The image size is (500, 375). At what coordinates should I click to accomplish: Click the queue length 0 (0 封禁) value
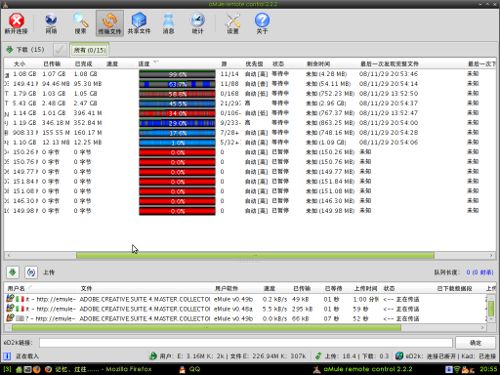click(x=480, y=272)
